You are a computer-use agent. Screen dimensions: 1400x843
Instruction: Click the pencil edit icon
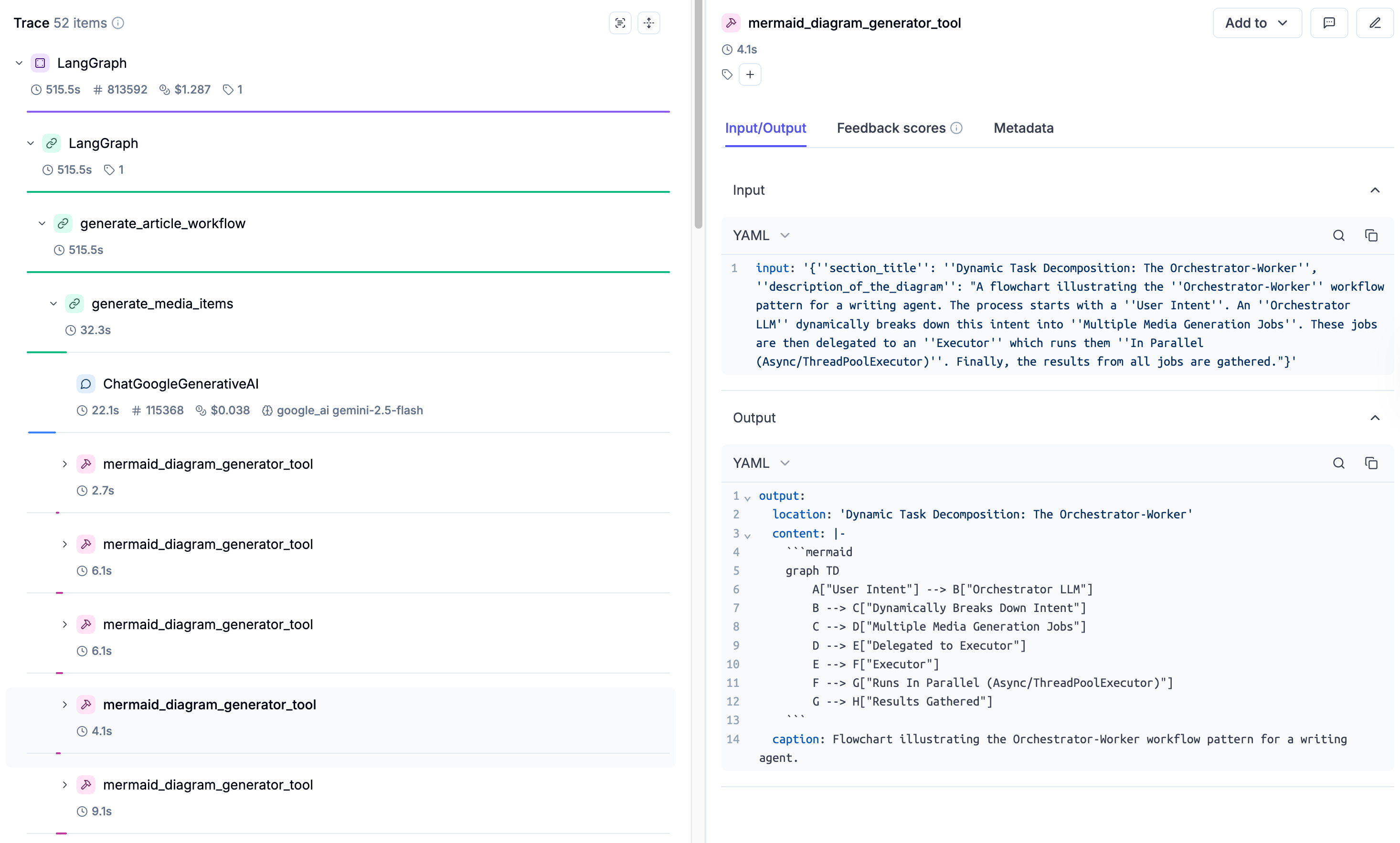point(1374,23)
